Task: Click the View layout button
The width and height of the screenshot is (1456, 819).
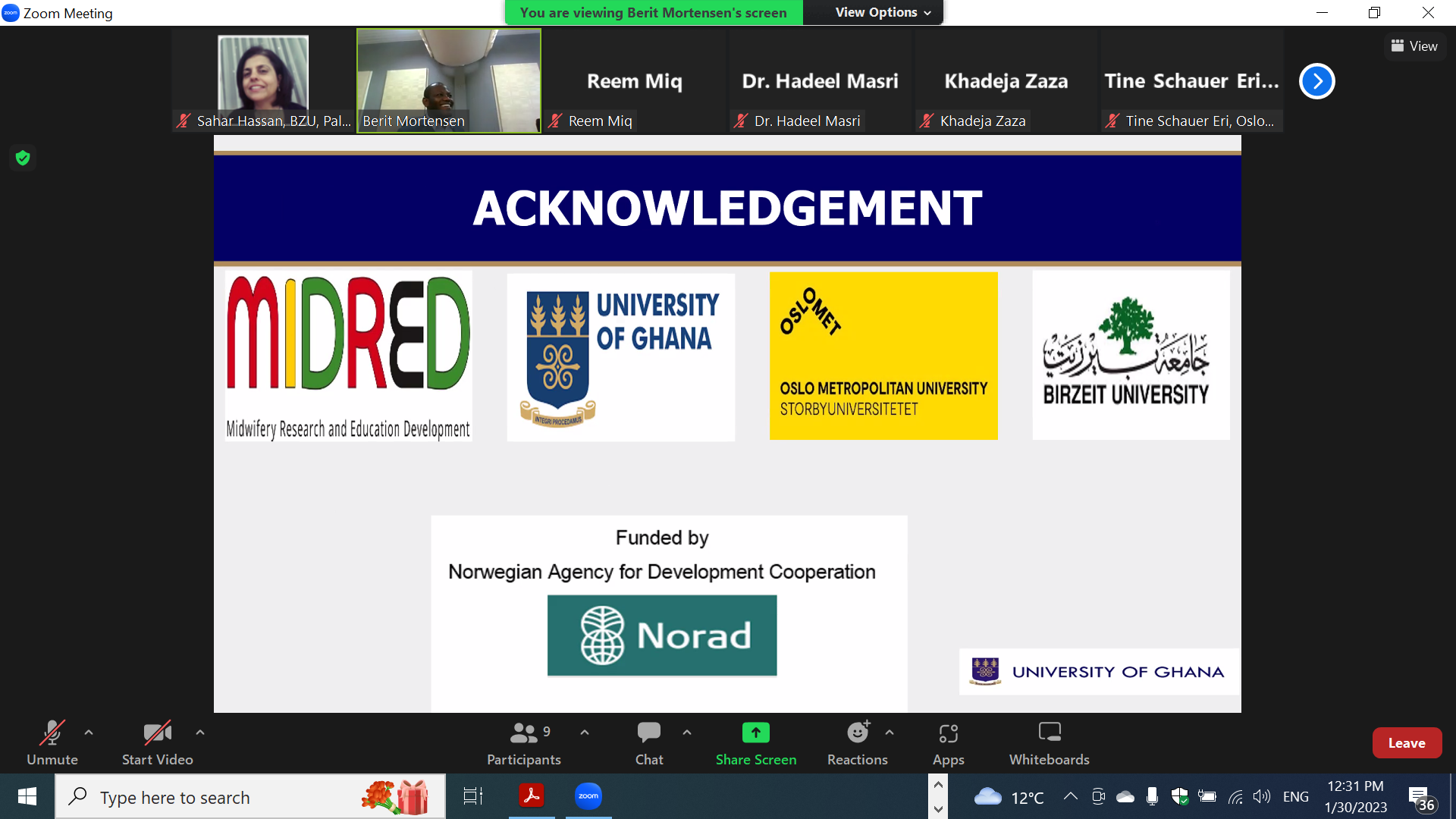Action: click(x=1415, y=46)
